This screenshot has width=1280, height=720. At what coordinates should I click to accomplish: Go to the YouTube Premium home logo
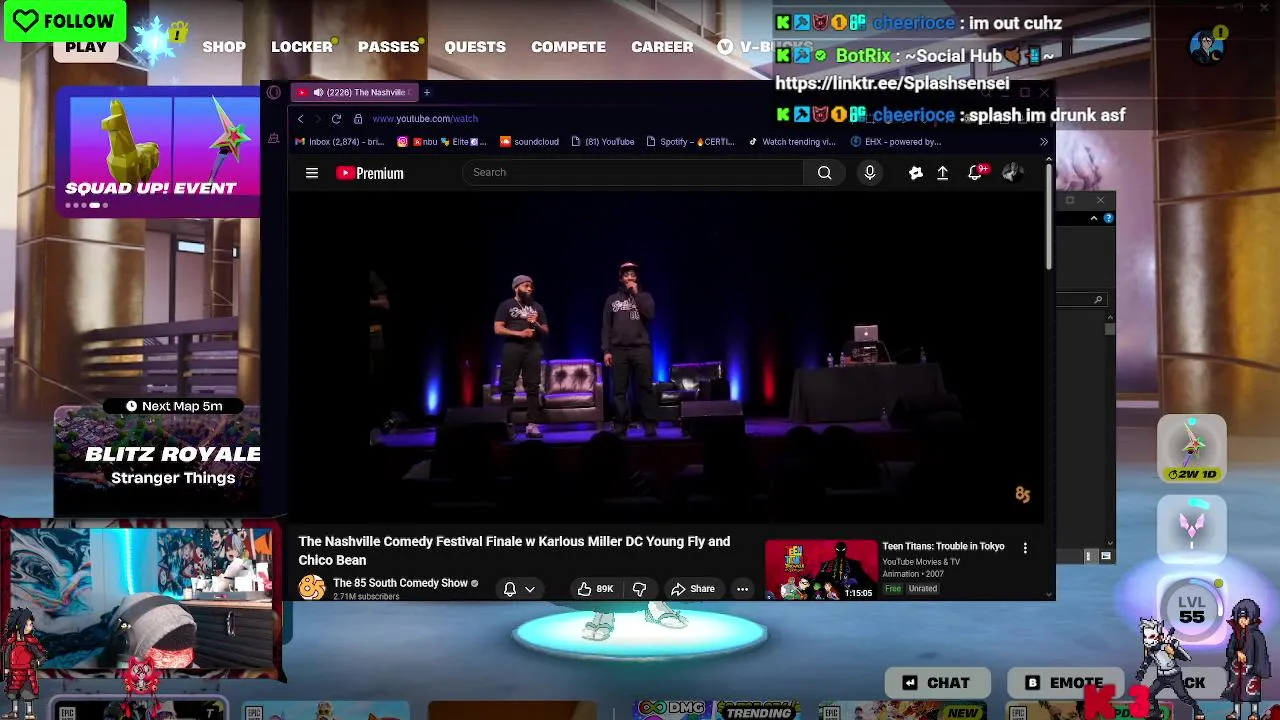point(370,173)
